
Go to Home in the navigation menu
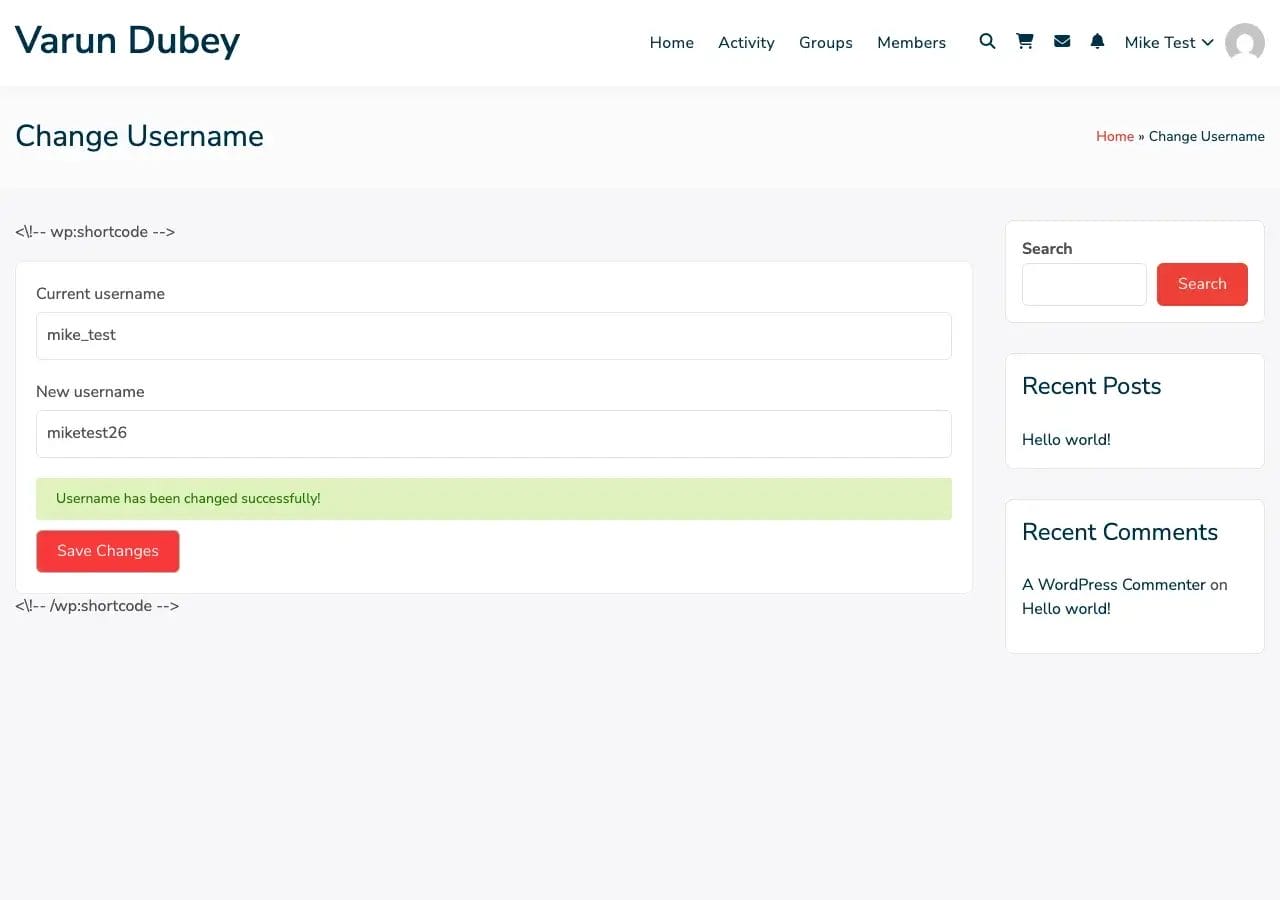tap(671, 42)
